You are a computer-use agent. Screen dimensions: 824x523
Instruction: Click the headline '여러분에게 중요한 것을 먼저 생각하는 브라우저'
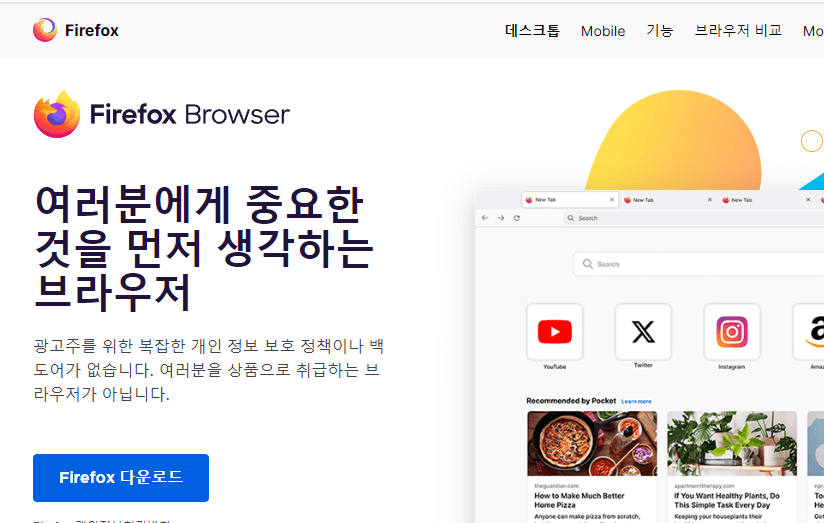click(204, 248)
